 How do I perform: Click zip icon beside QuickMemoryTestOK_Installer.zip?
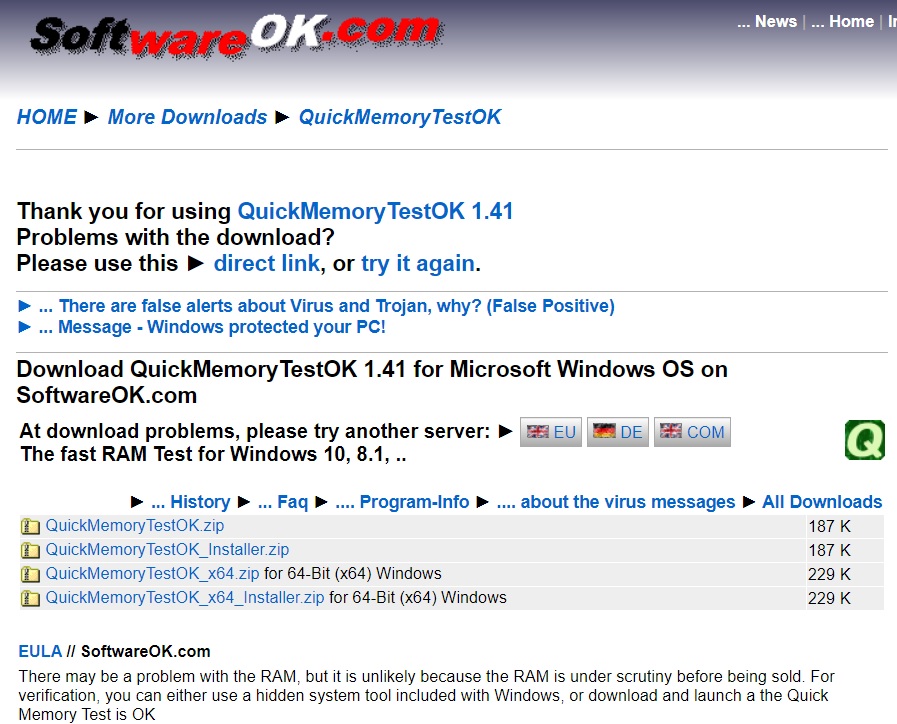tap(30, 550)
